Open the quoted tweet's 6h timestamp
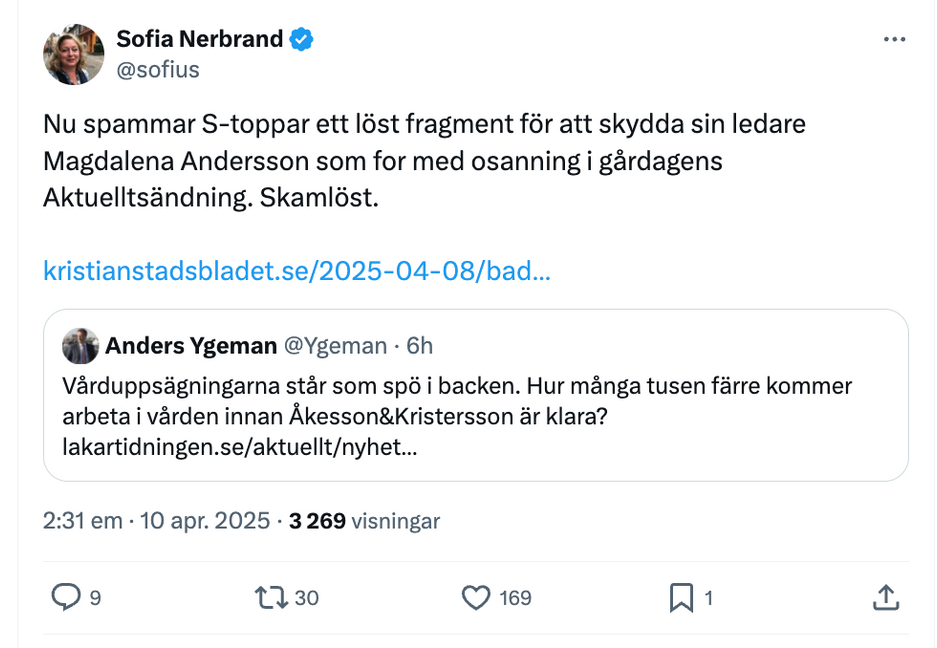Screen dimensions: 937x648 click(x=420, y=346)
